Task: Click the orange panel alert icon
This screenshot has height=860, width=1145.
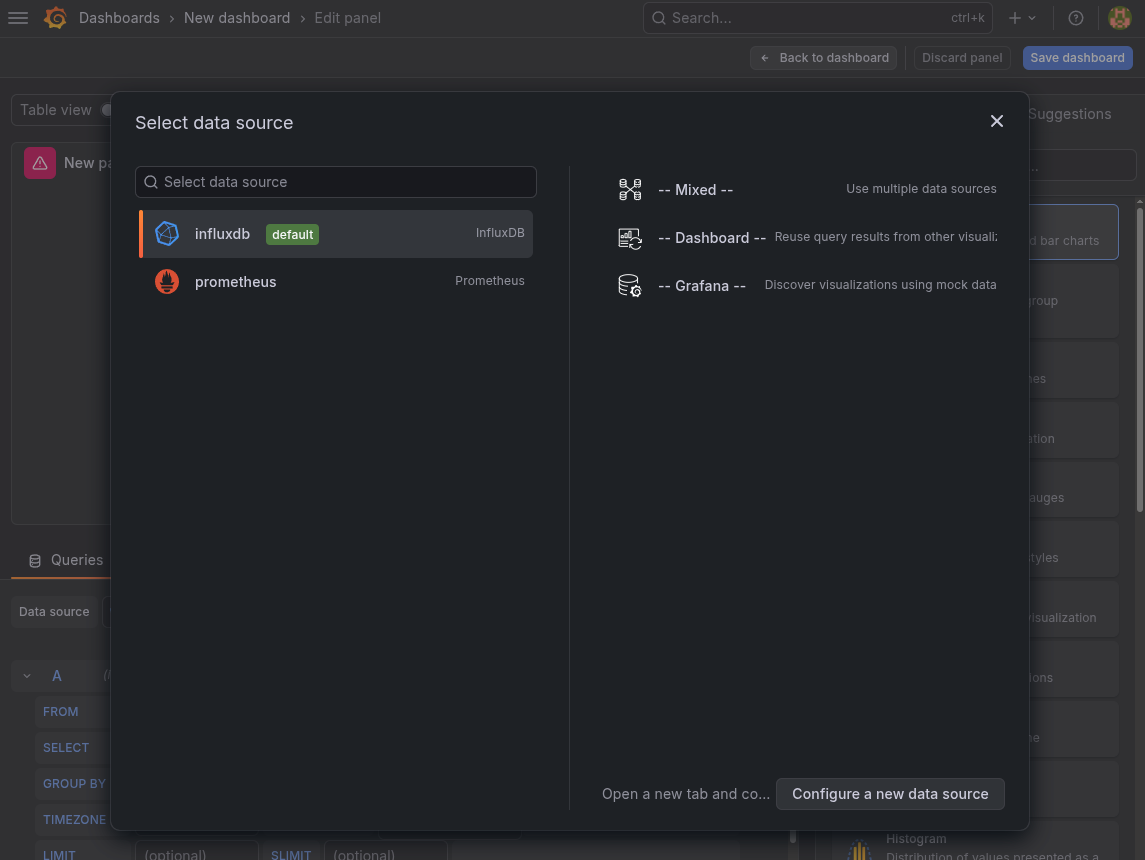Action: click(38, 162)
